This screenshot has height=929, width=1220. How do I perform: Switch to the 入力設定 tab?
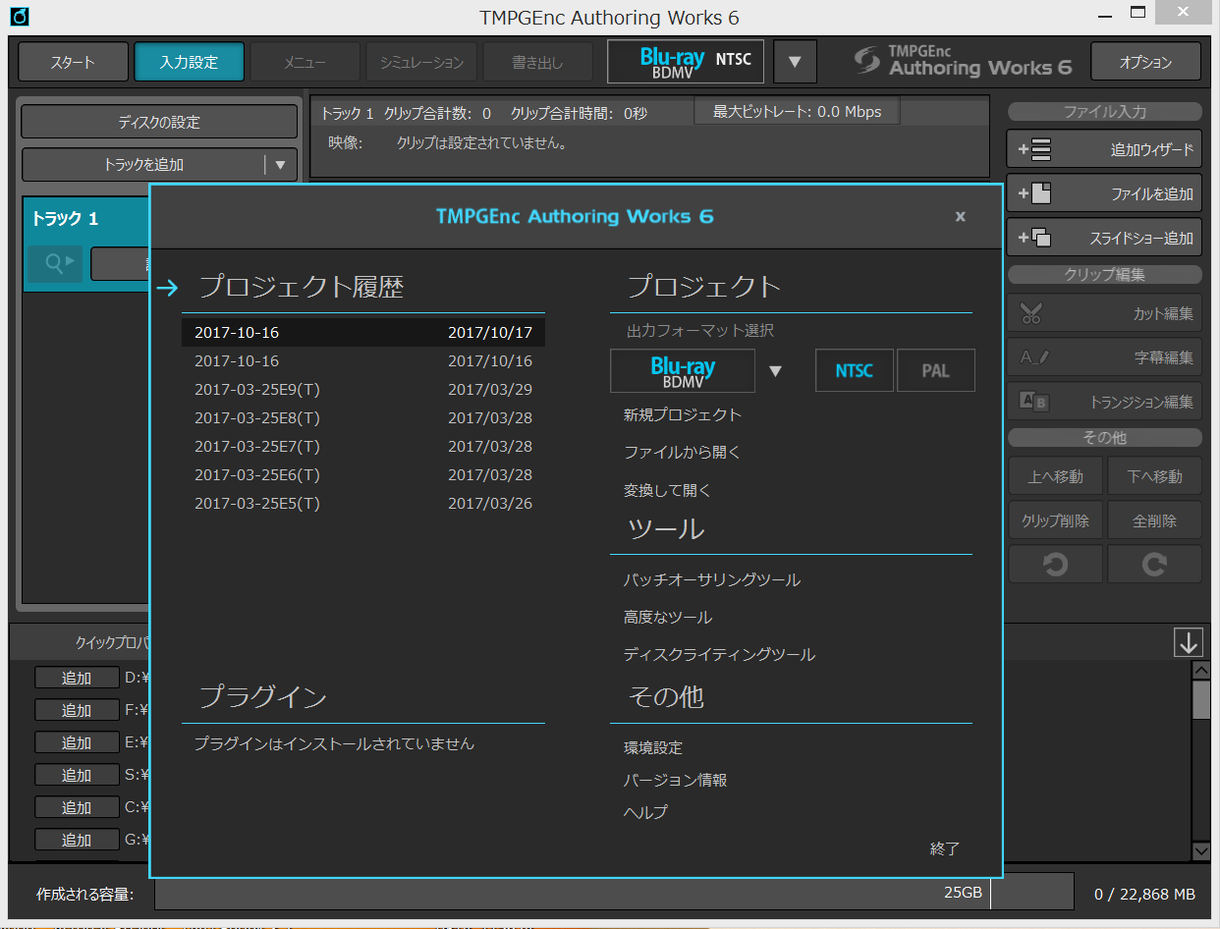[189, 62]
